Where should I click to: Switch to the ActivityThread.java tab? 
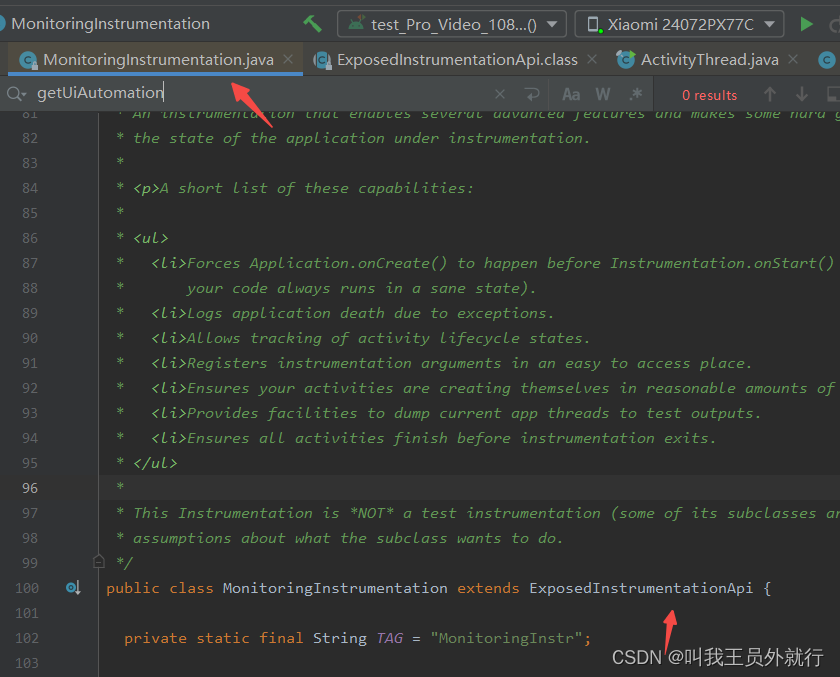pos(710,59)
